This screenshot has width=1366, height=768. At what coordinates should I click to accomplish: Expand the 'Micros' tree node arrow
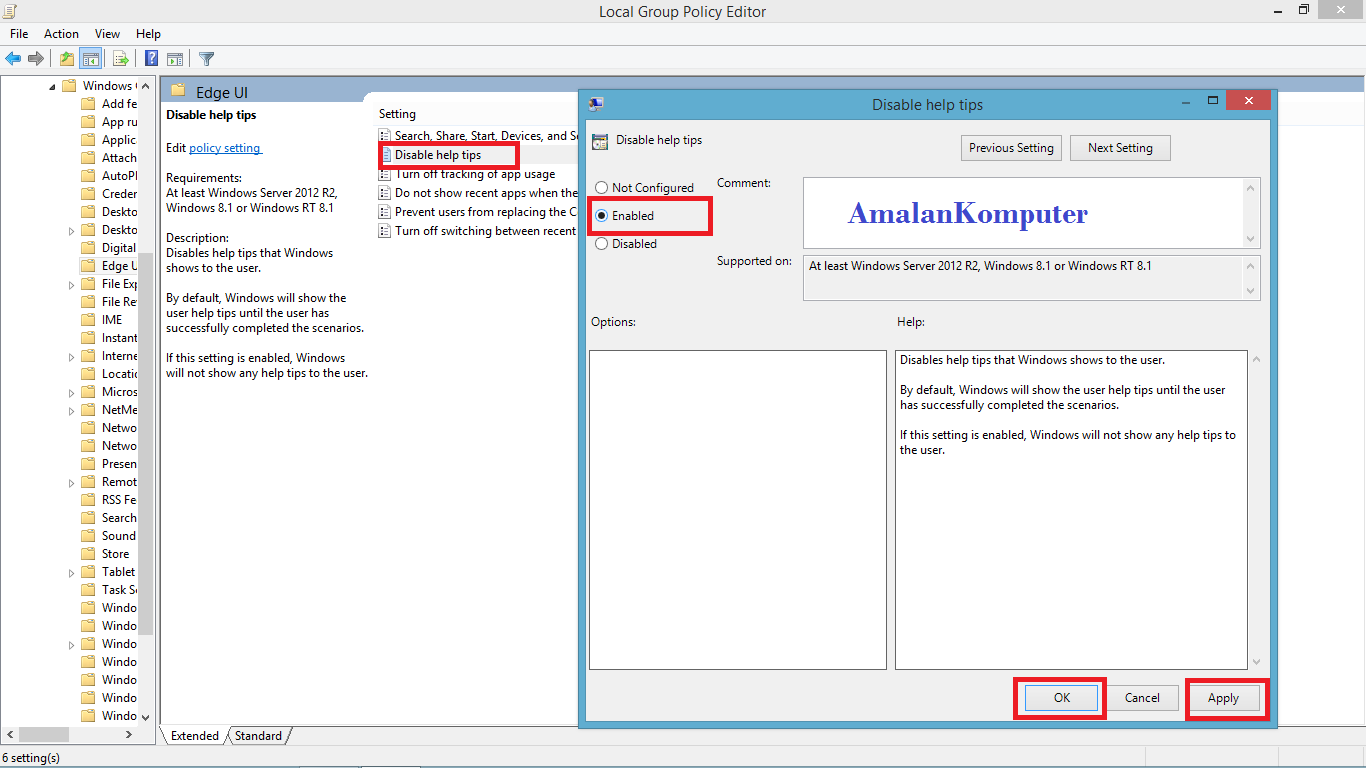[x=72, y=392]
